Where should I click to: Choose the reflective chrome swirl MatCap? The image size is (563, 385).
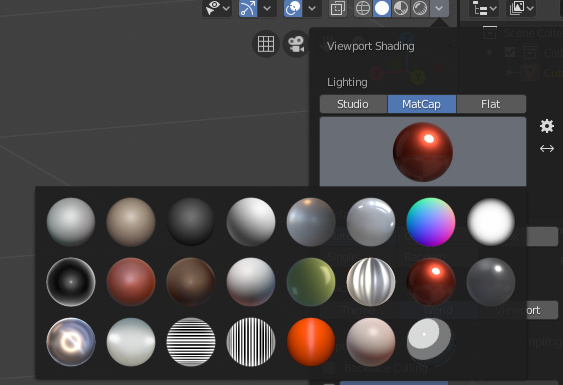(x=71, y=342)
